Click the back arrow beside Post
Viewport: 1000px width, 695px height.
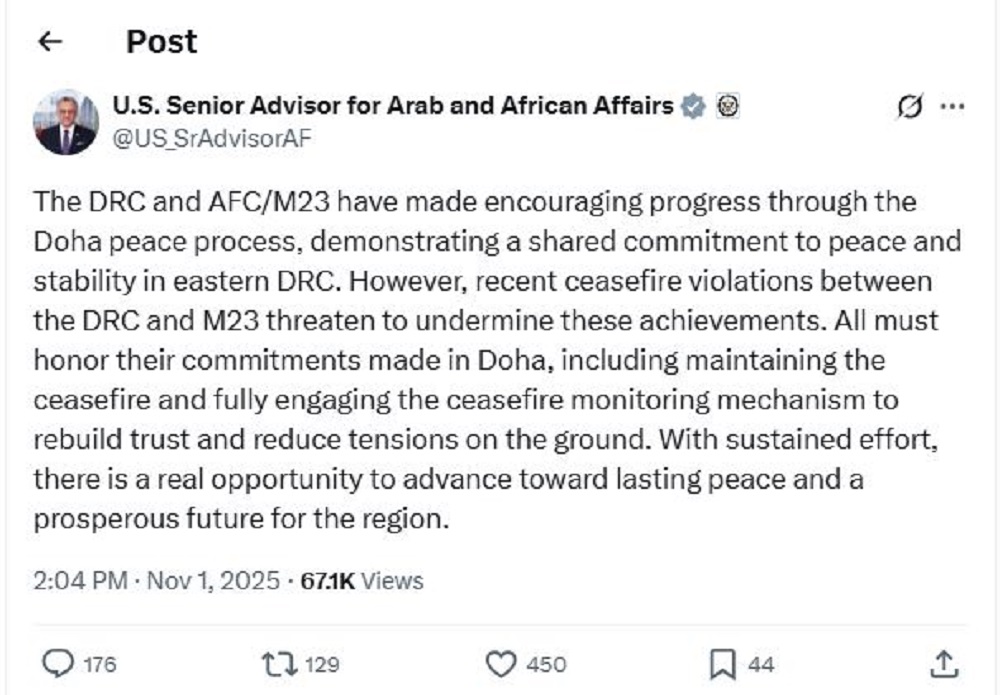pos(49,41)
